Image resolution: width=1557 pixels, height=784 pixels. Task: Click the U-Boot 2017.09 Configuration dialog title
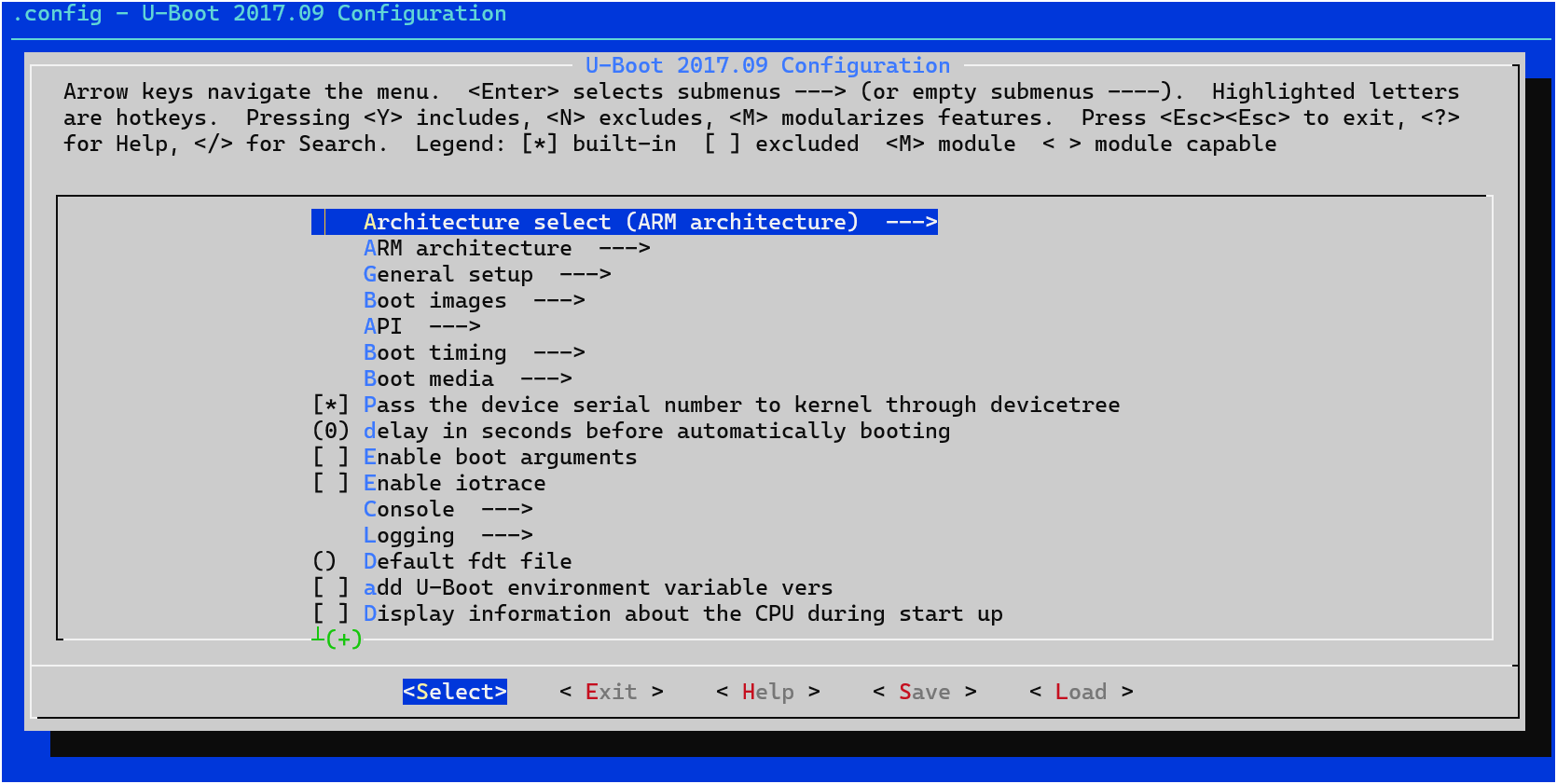pos(767,65)
